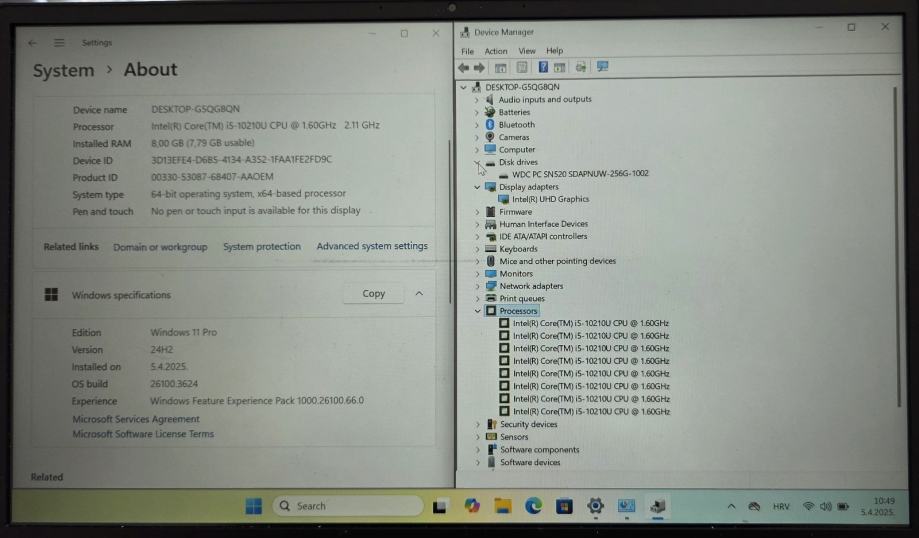Click the Device Manager vertical scrollbar
Image resolution: width=919 pixels, height=538 pixels.
coord(897,246)
